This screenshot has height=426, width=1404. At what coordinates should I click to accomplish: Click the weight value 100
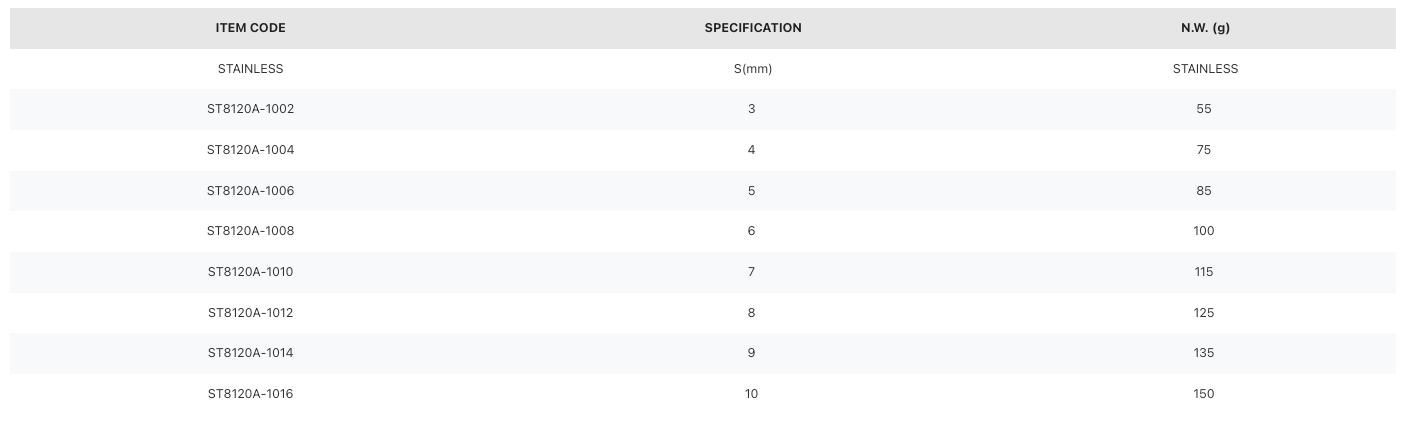1204,231
